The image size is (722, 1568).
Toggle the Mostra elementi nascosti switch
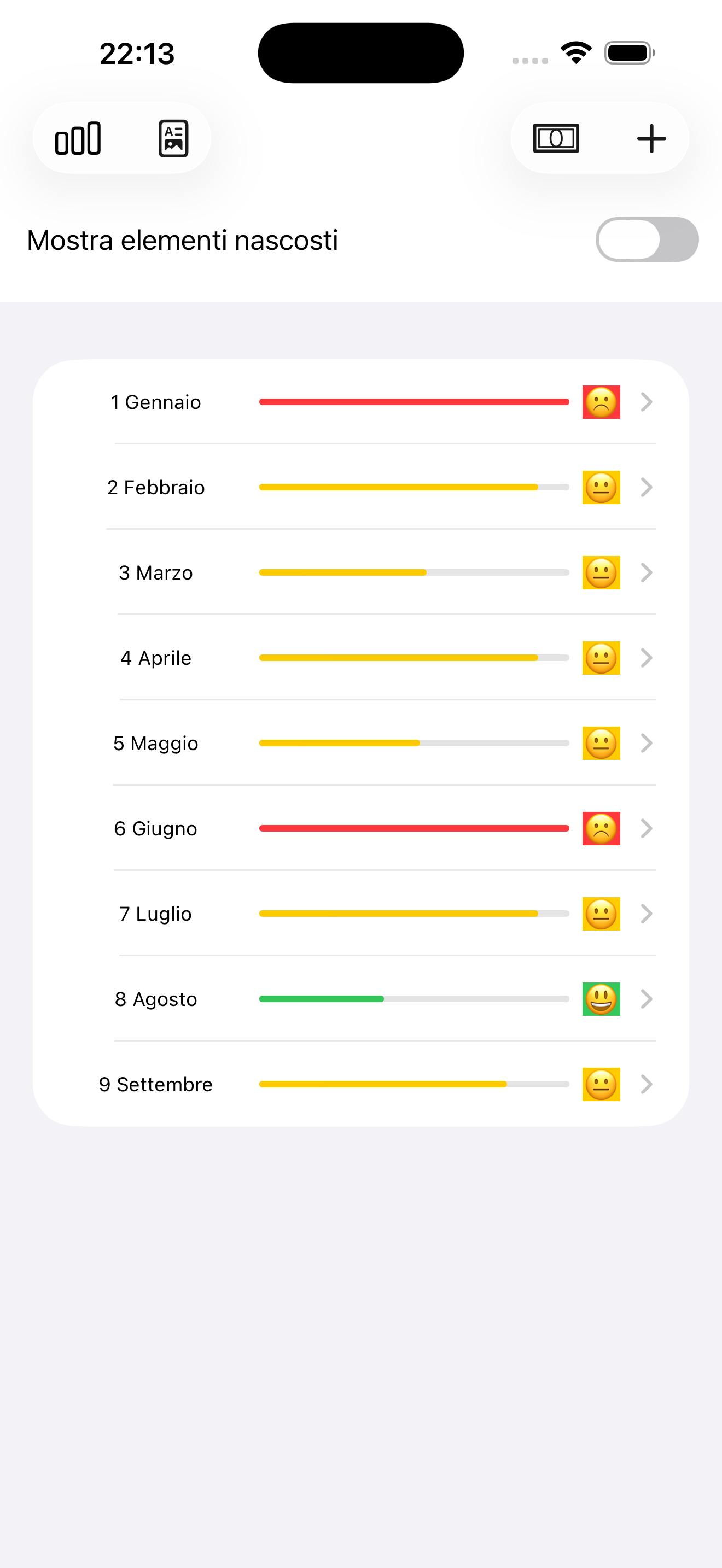click(x=647, y=240)
